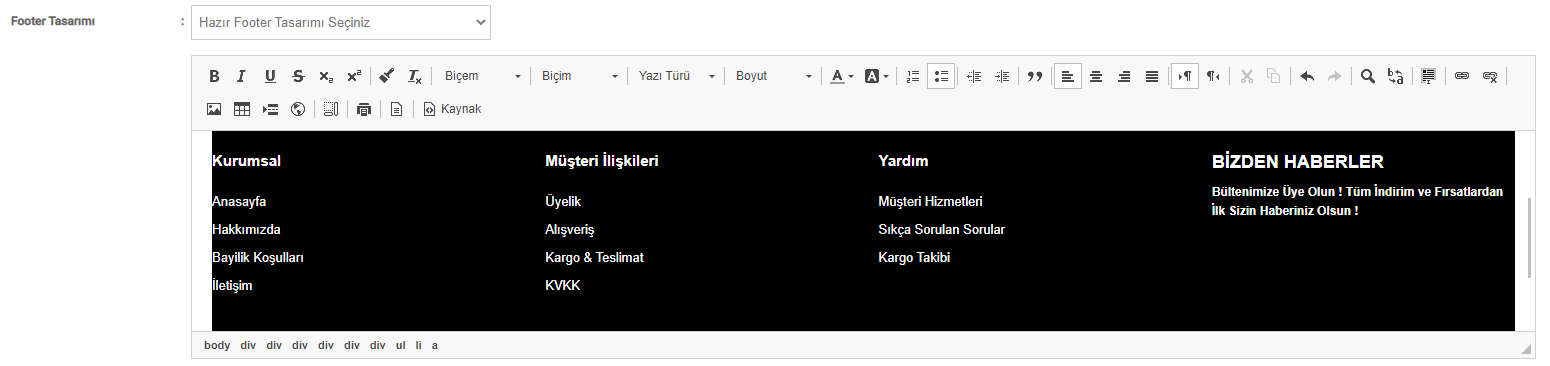
Task: Insert a block quote
Action: click(1035, 76)
